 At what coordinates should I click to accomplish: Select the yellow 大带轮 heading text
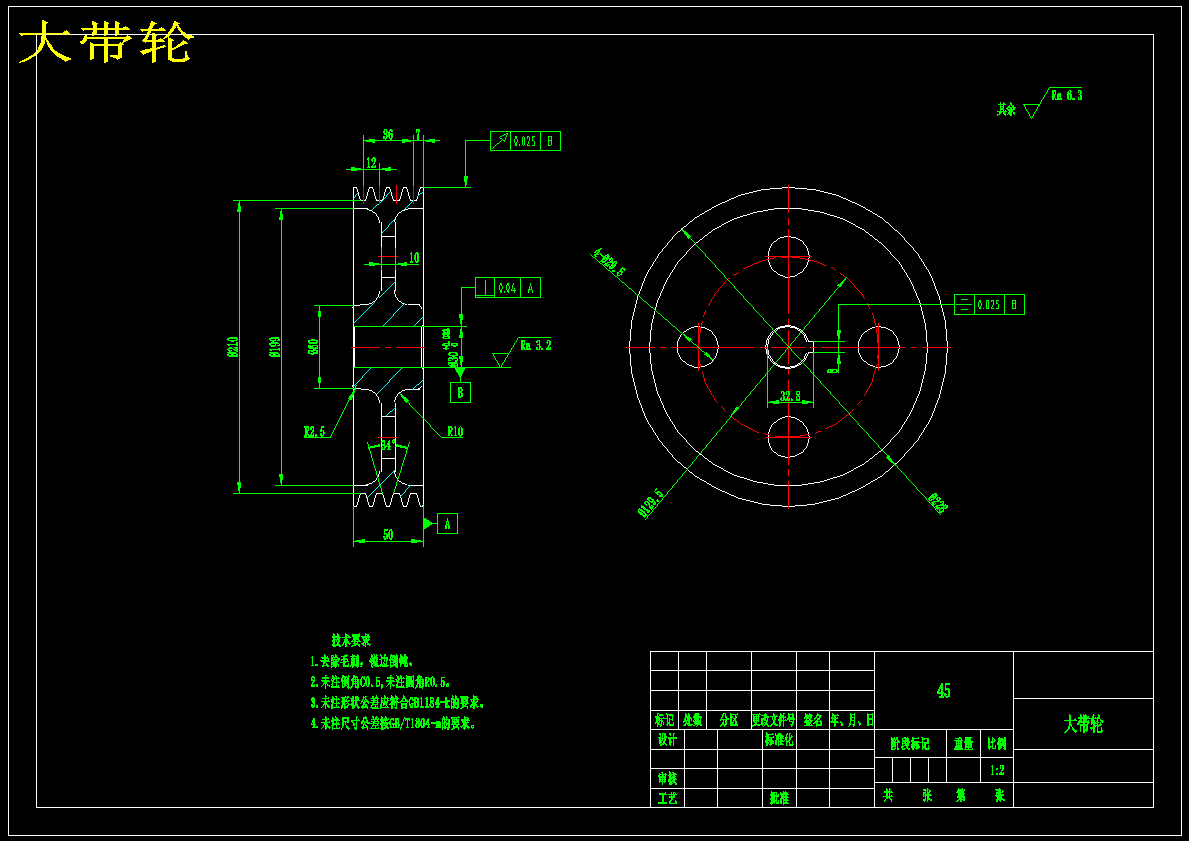click(105, 42)
